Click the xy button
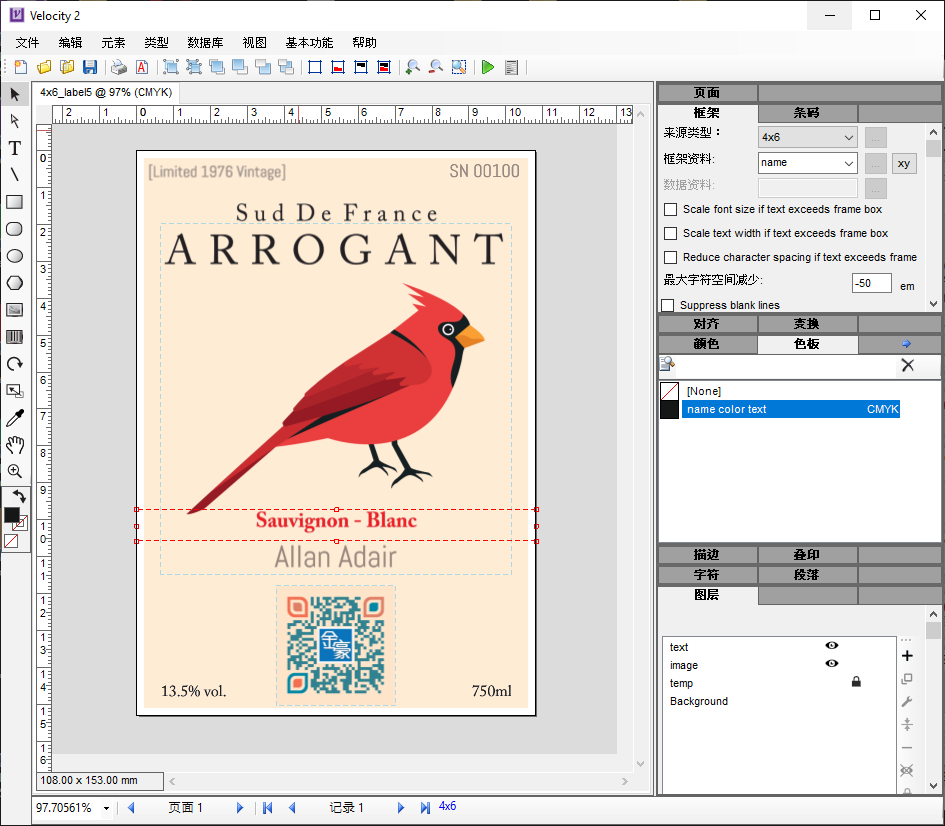This screenshot has width=945, height=826. 904,163
